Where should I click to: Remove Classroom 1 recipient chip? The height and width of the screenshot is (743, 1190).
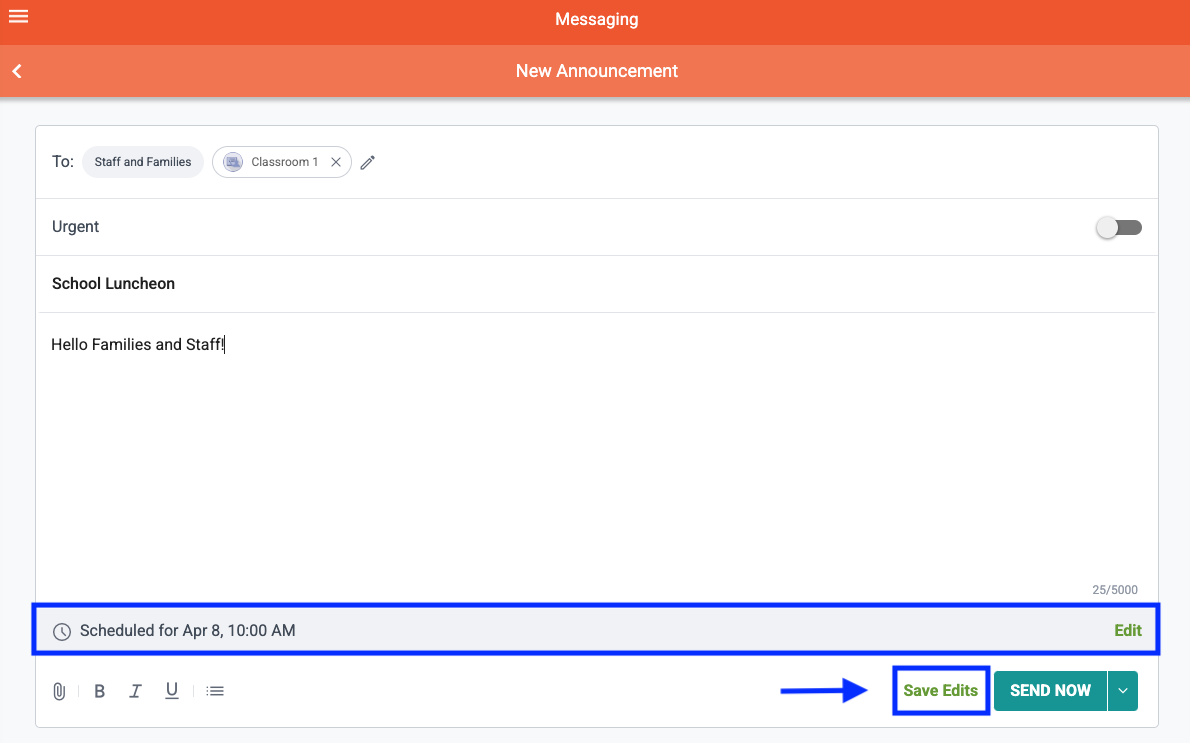point(336,162)
